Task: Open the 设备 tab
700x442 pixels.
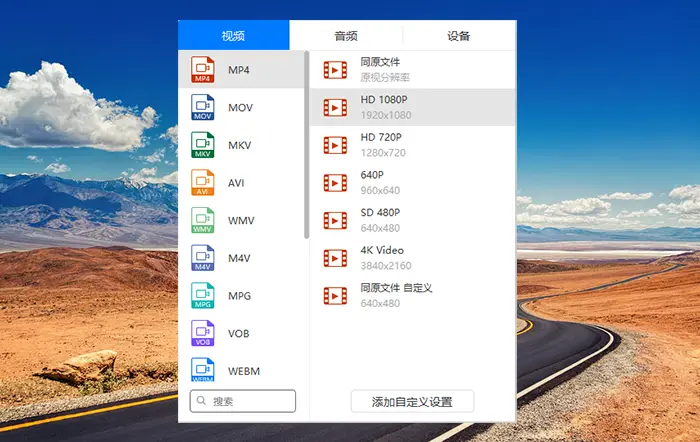Action: (459, 35)
